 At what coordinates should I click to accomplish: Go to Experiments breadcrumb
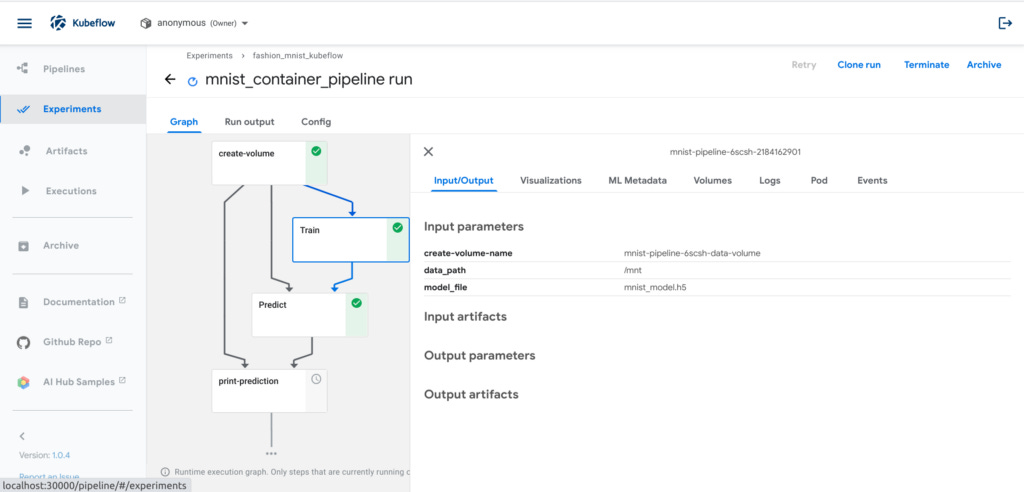[209, 56]
